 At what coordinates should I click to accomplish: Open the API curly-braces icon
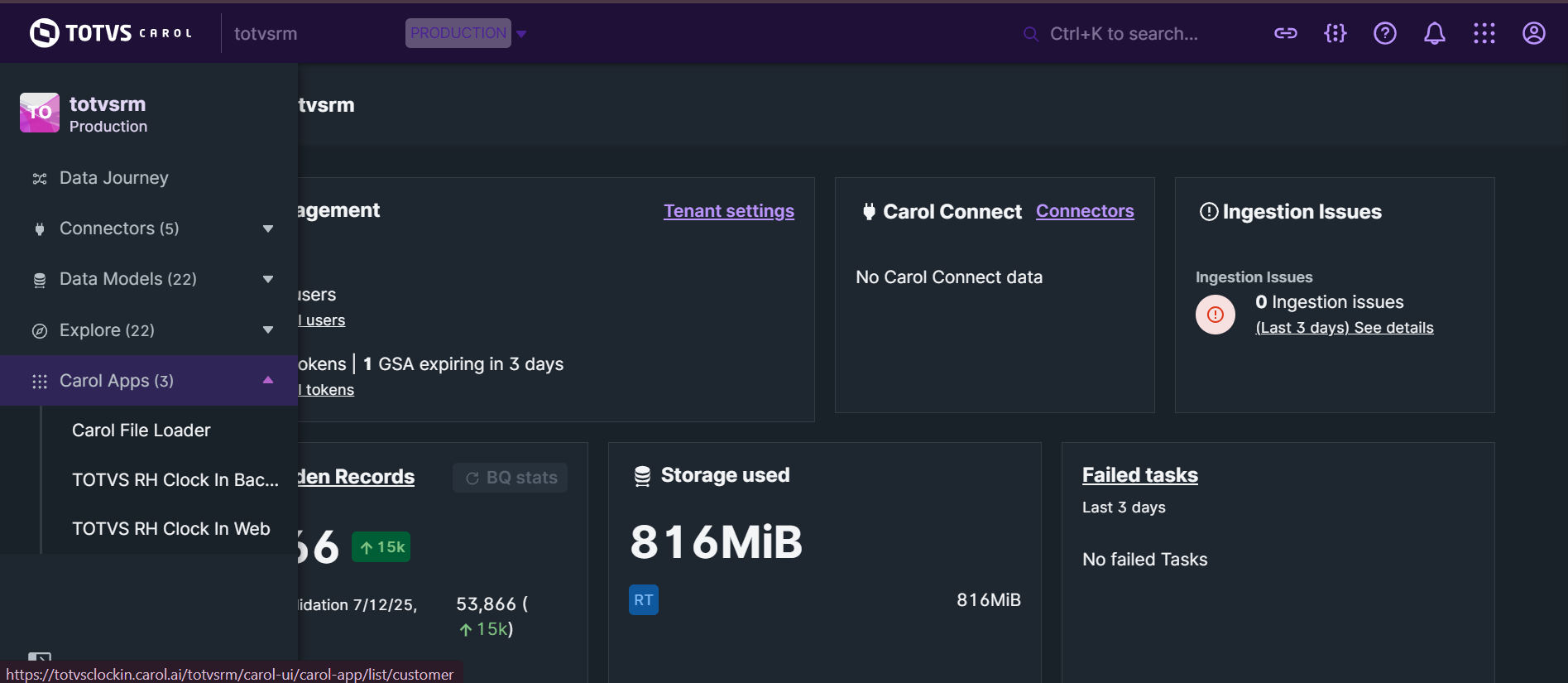[1335, 33]
